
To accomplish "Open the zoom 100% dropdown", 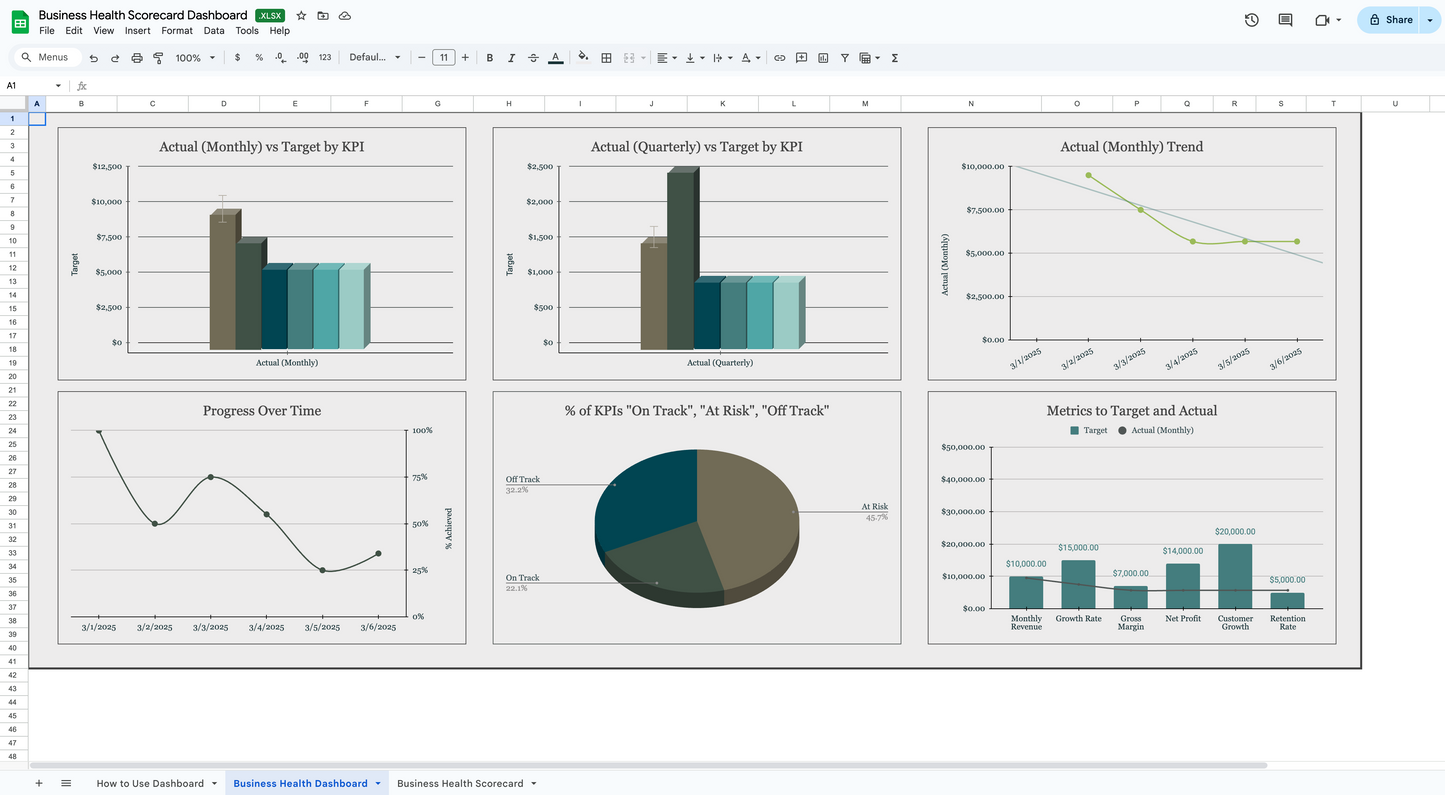I will coord(195,58).
